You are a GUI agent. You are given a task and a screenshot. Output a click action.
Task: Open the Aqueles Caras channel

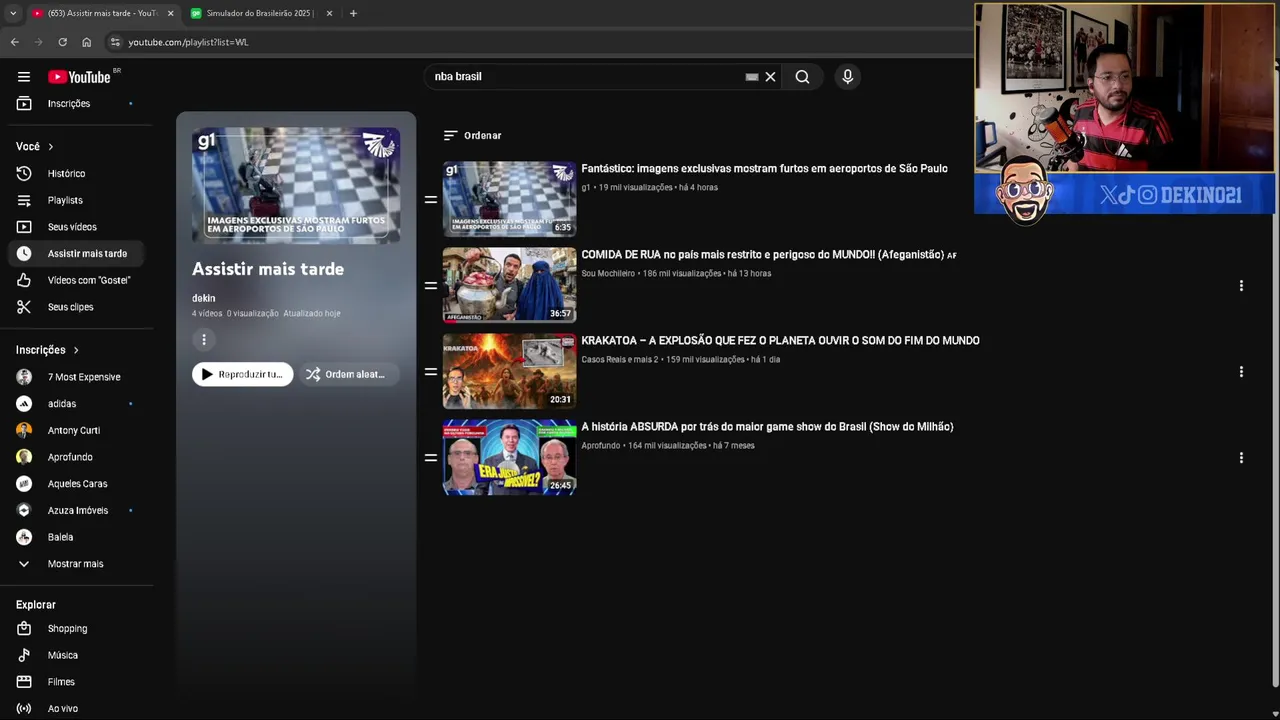click(x=77, y=484)
